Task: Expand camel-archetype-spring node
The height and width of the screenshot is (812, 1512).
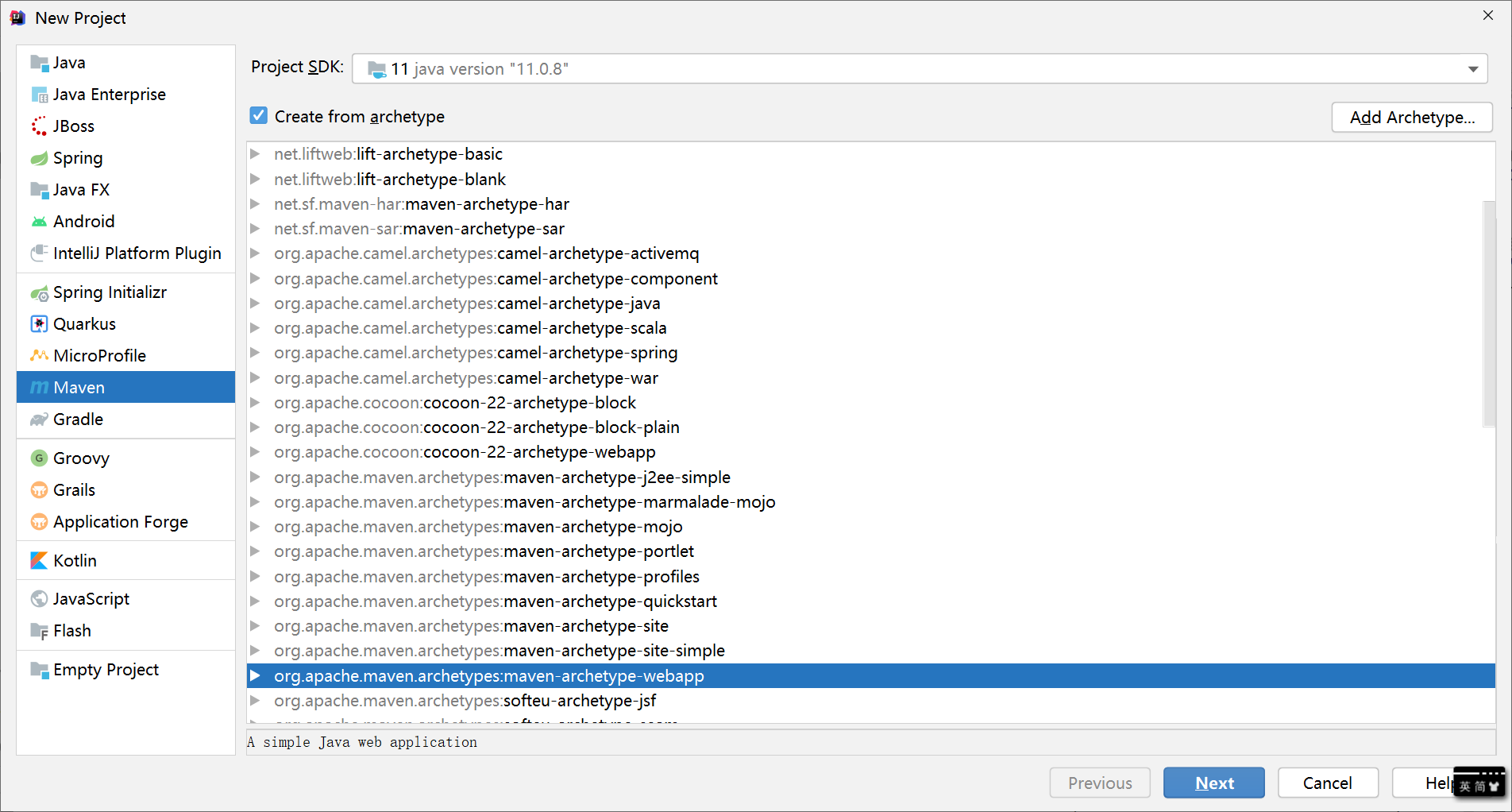Action: coord(255,352)
